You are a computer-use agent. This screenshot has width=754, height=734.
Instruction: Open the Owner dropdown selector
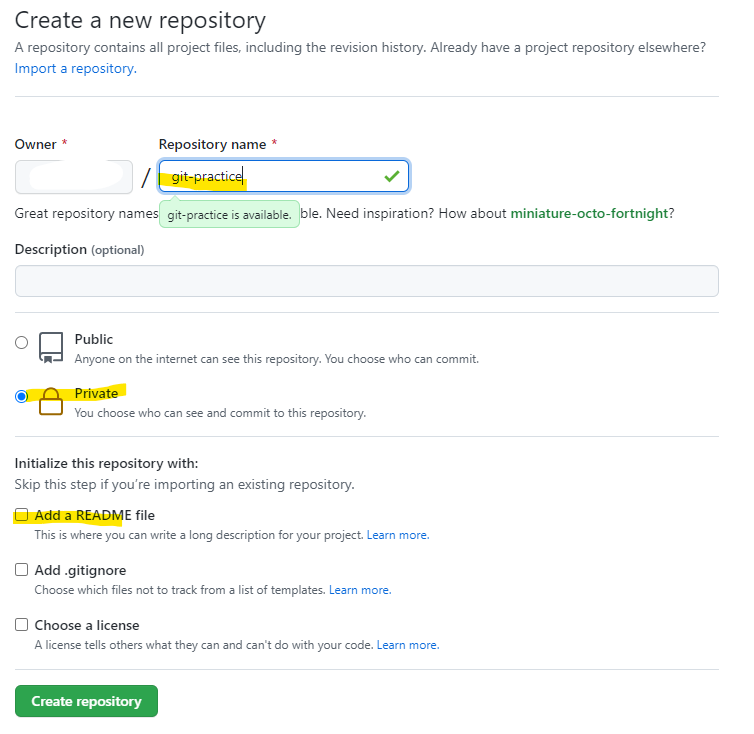[x=74, y=177]
